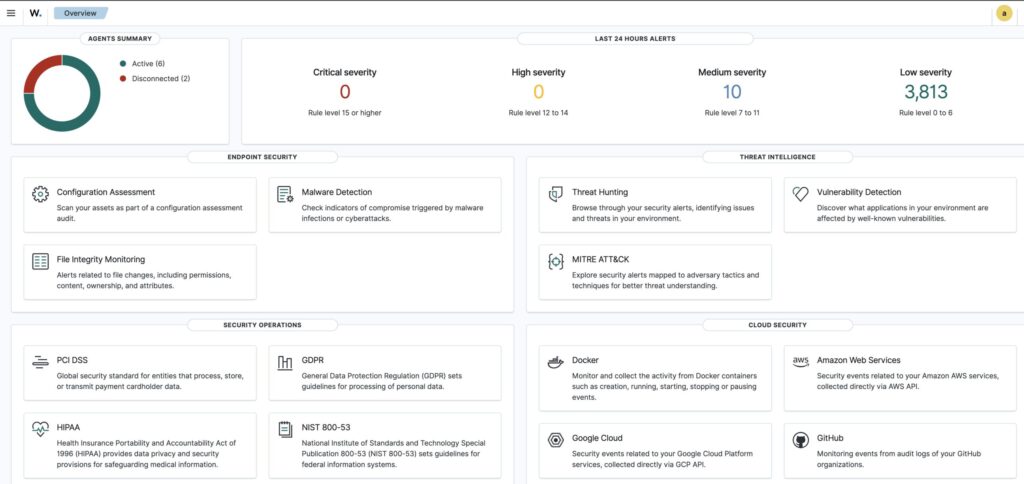
Task: Open the File Integrity Monitoring title
Action: pos(101,259)
